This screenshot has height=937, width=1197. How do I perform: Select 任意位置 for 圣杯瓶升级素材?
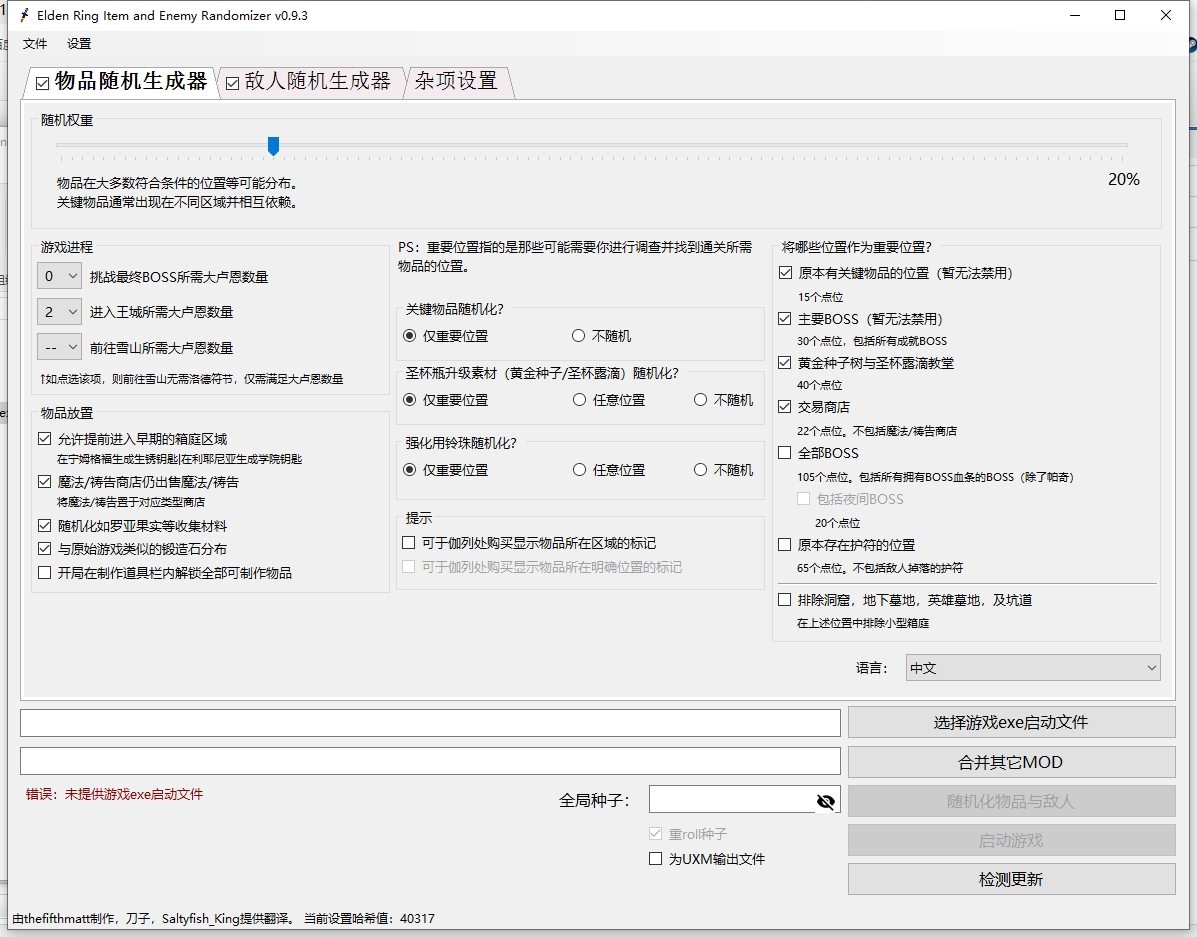pos(579,400)
